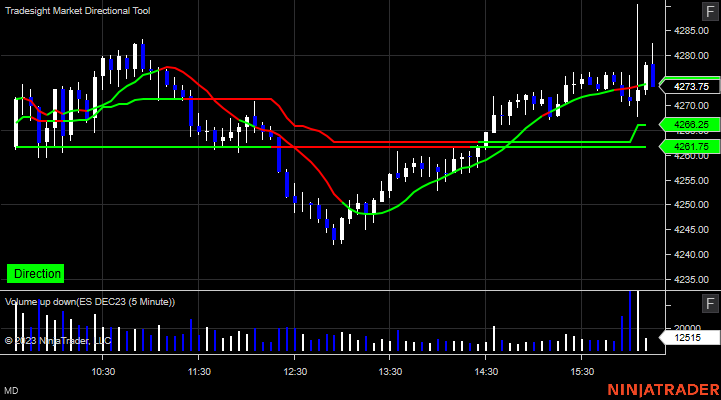The image size is (721, 400).
Task: Click the 13:30 time axis label
Action: [390, 371]
